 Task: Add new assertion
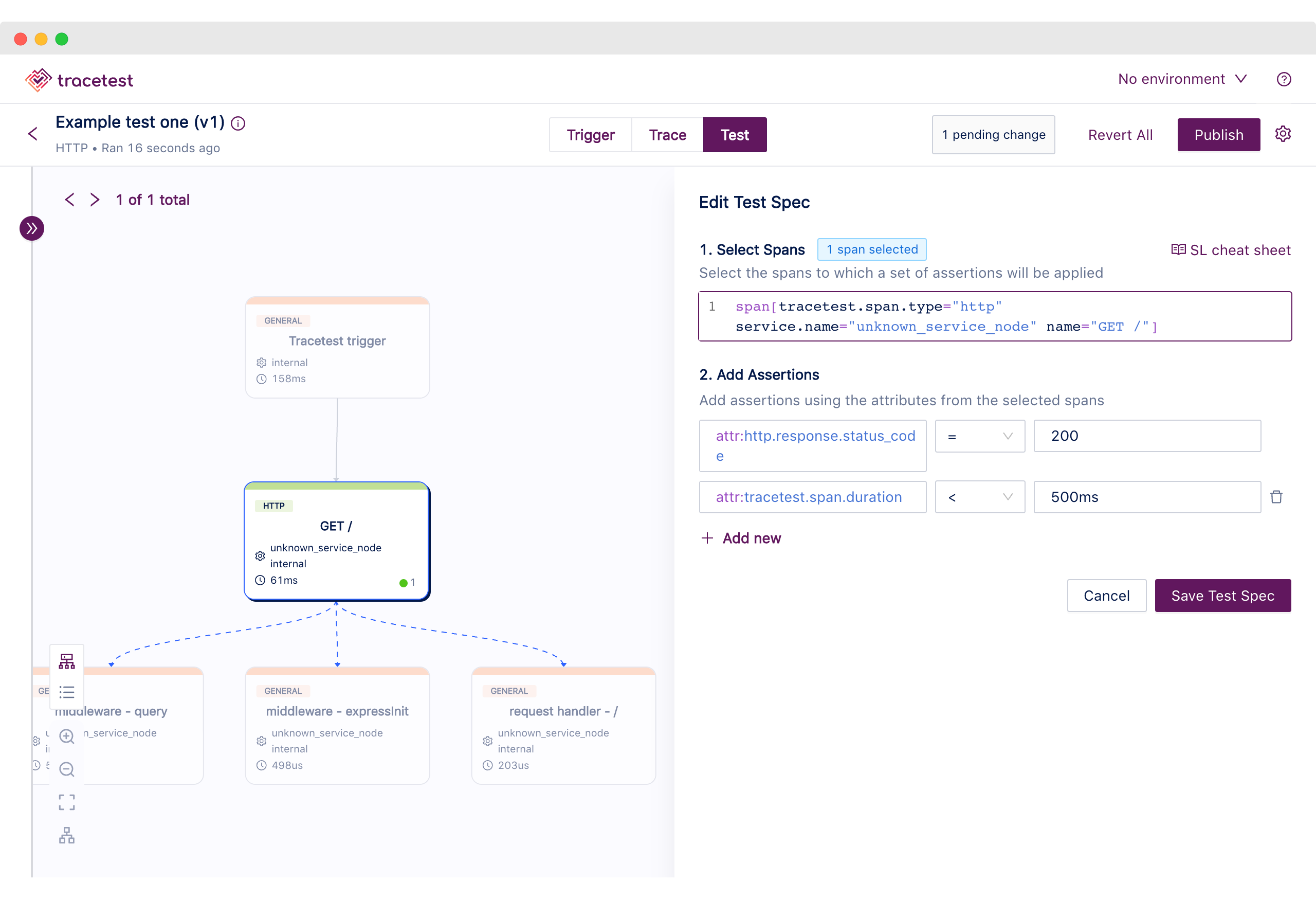[741, 538]
